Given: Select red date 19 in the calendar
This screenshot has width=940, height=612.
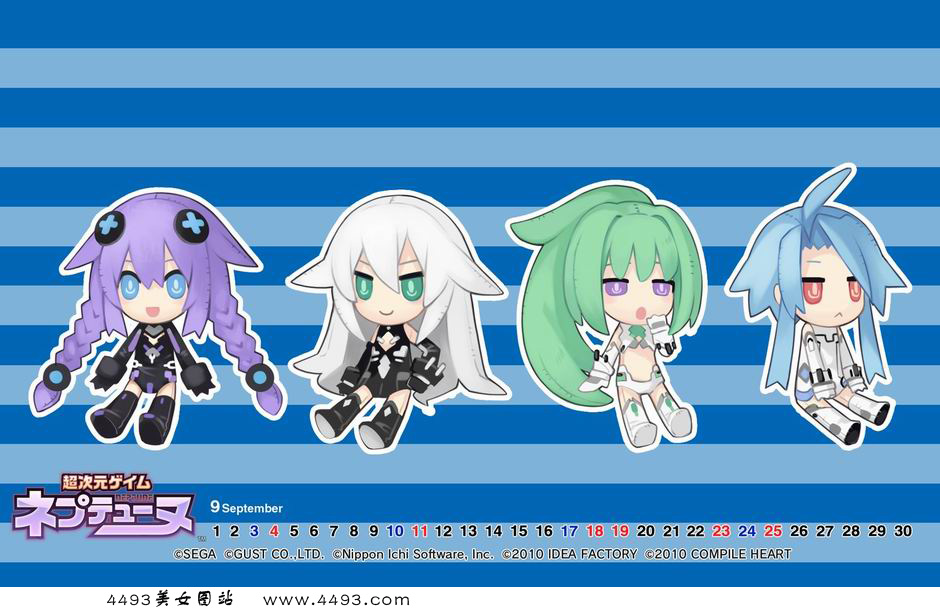Looking at the screenshot, I should [x=620, y=531].
